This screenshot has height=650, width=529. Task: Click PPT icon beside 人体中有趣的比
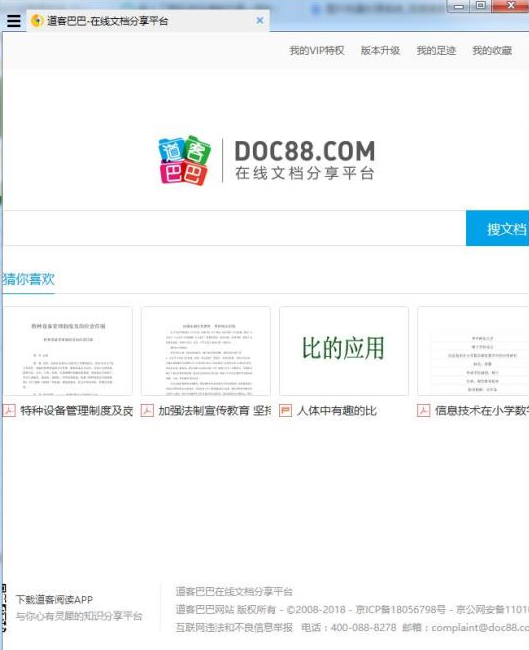coord(285,411)
